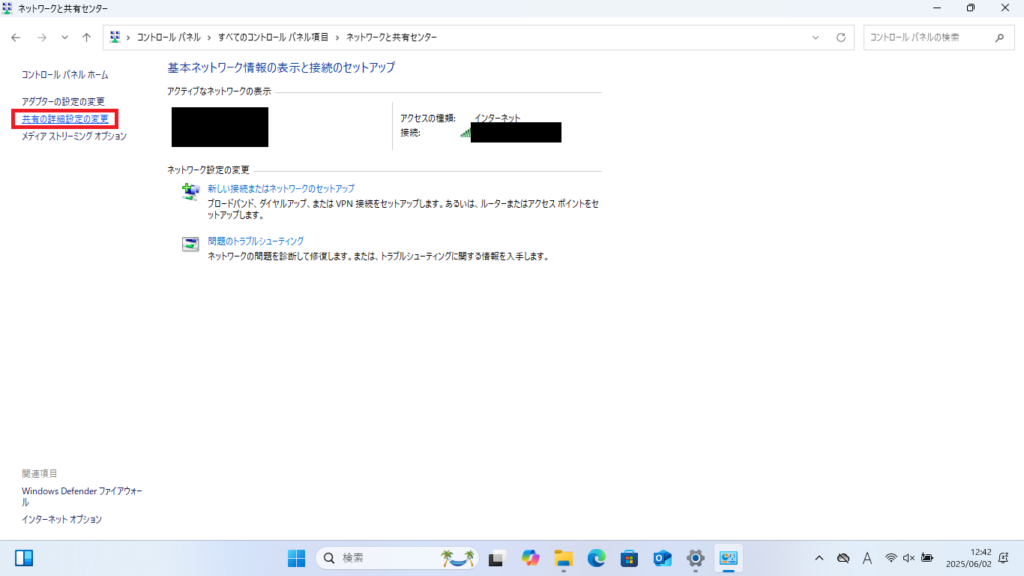Screen dimensions: 1024x576
Task: Open the tray Wi-Fi network icon
Action: pos(891,558)
